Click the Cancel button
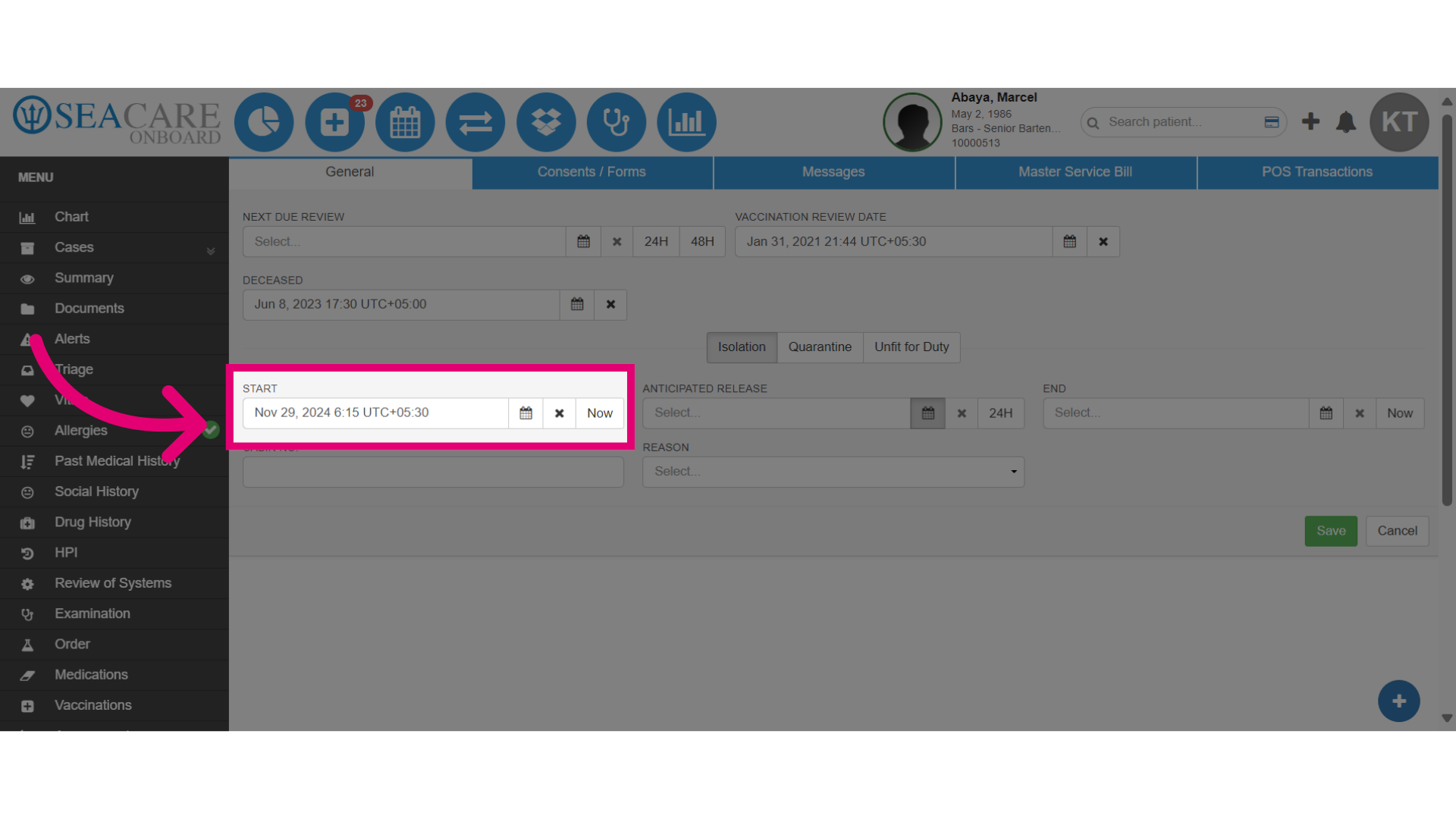The image size is (1456, 819). (x=1398, y=532)
